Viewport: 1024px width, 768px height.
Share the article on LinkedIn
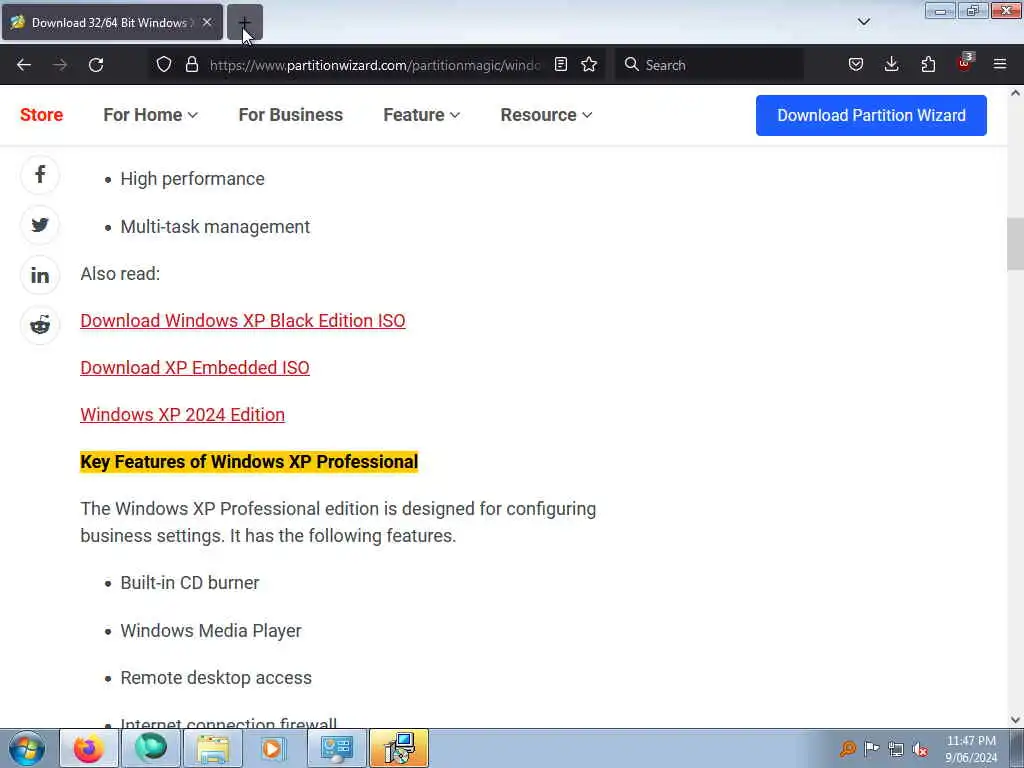[40, 276]
